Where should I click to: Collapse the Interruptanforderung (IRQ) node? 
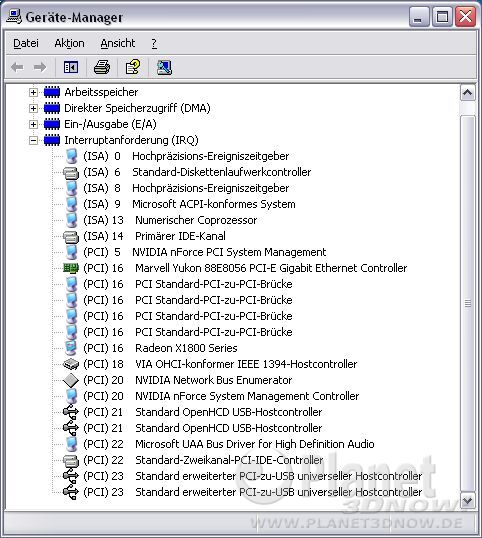[x=33, y=140]
